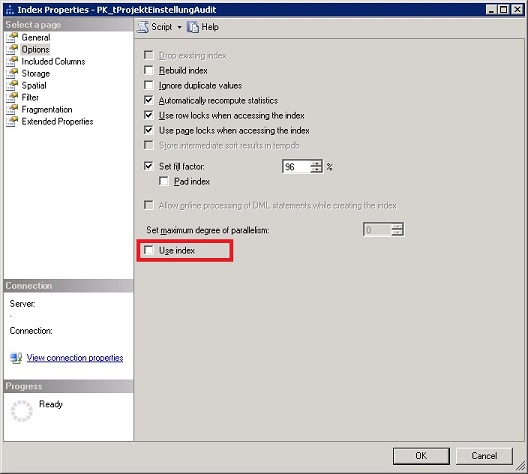528x474 pixels.
Task: Click the Help toolbar button
Action: (203, 27)
